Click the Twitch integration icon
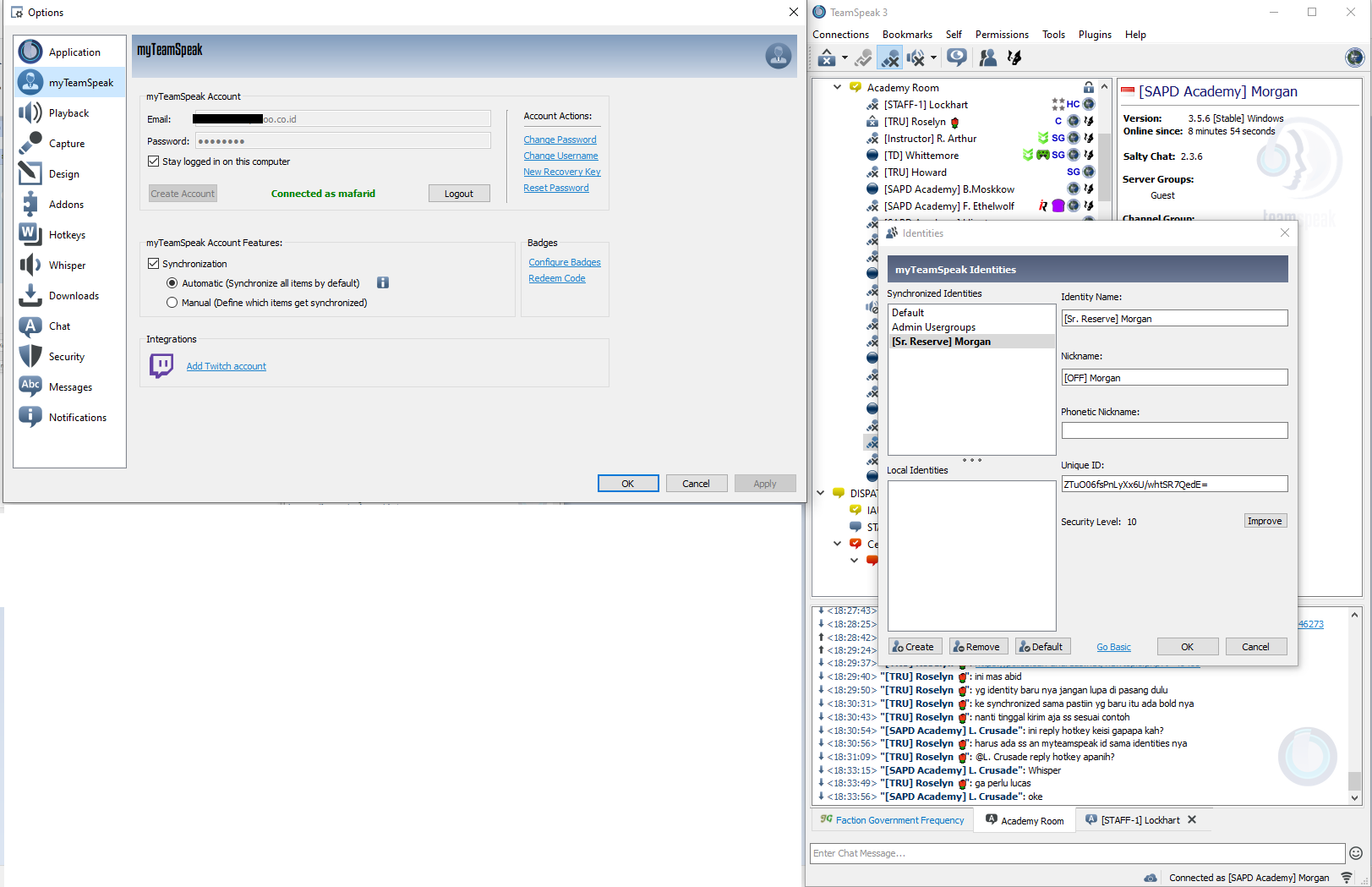Viewport: 1372px width, 887px height. pos(161,365)
